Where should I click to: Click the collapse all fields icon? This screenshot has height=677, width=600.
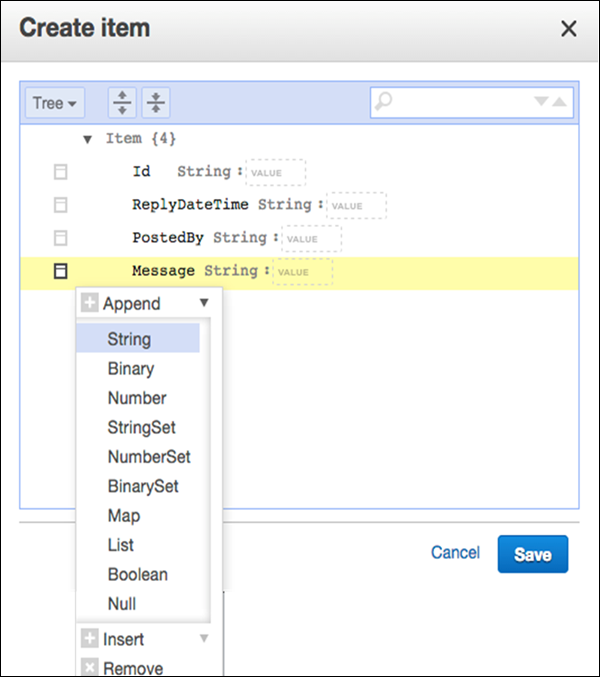(156, 102)
